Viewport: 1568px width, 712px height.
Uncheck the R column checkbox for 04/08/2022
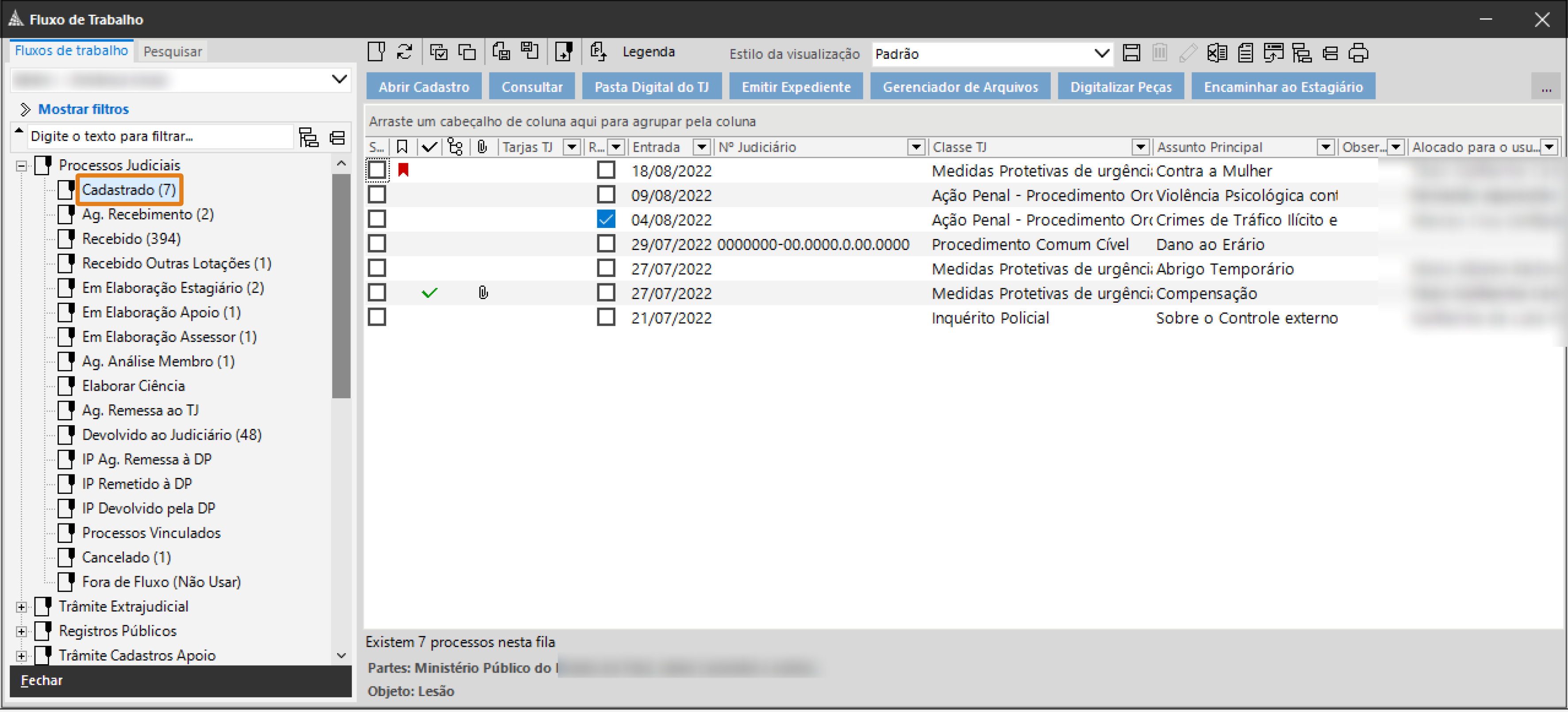[x=606, y=219]
